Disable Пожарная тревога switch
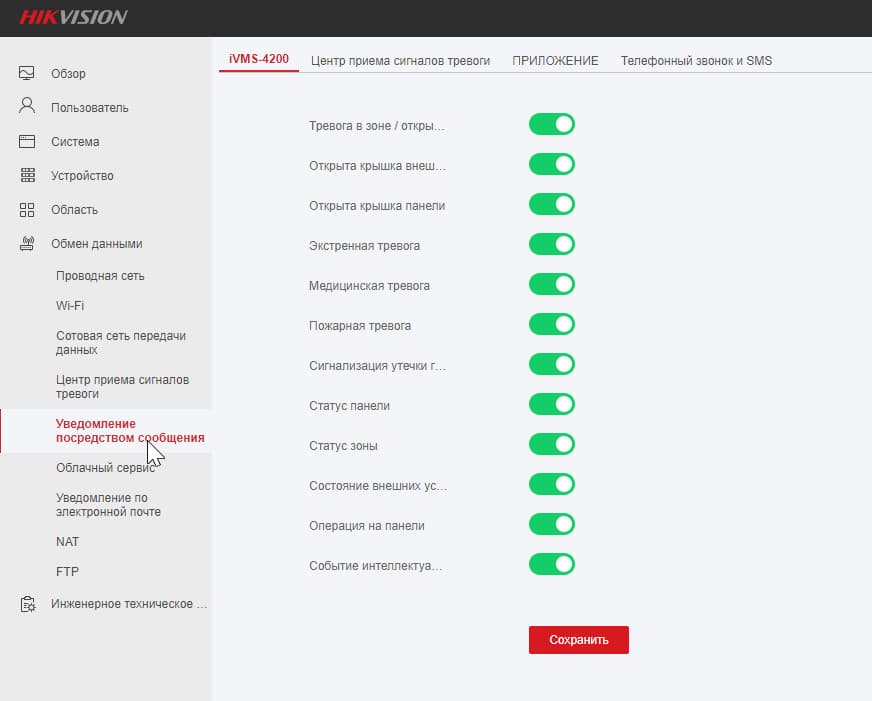872x701 pixels. pyautogui.click(x=551, y=325)
